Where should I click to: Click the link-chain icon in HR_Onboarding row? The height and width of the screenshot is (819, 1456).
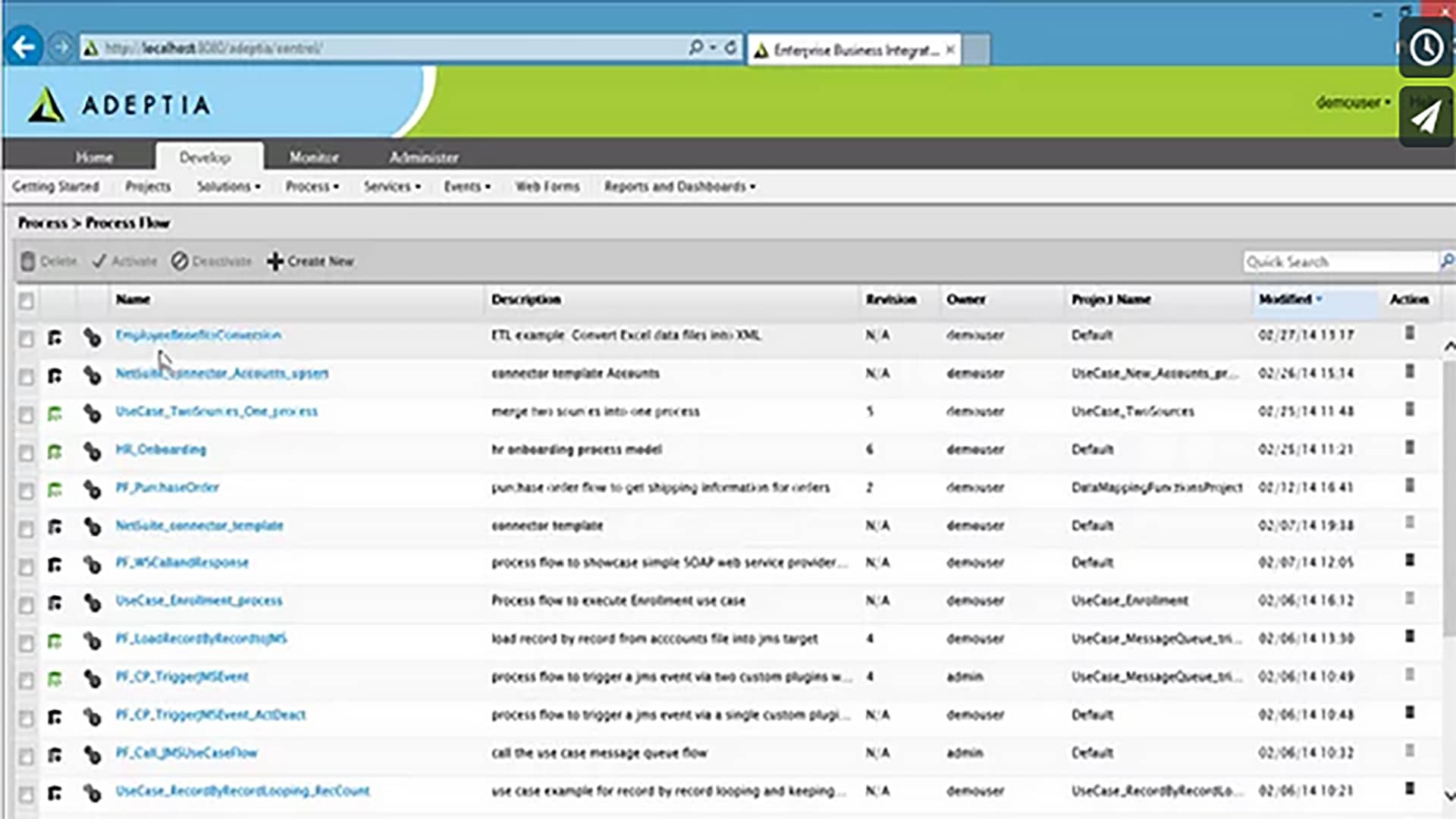93,451
